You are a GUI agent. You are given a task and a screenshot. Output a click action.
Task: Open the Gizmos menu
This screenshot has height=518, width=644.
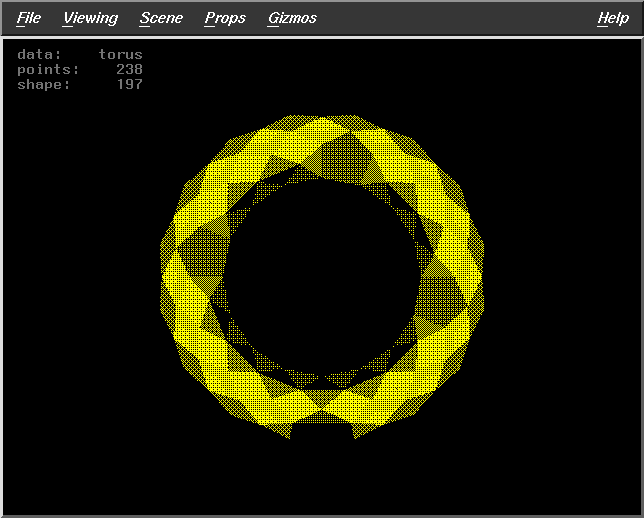(x=292, y=18)
